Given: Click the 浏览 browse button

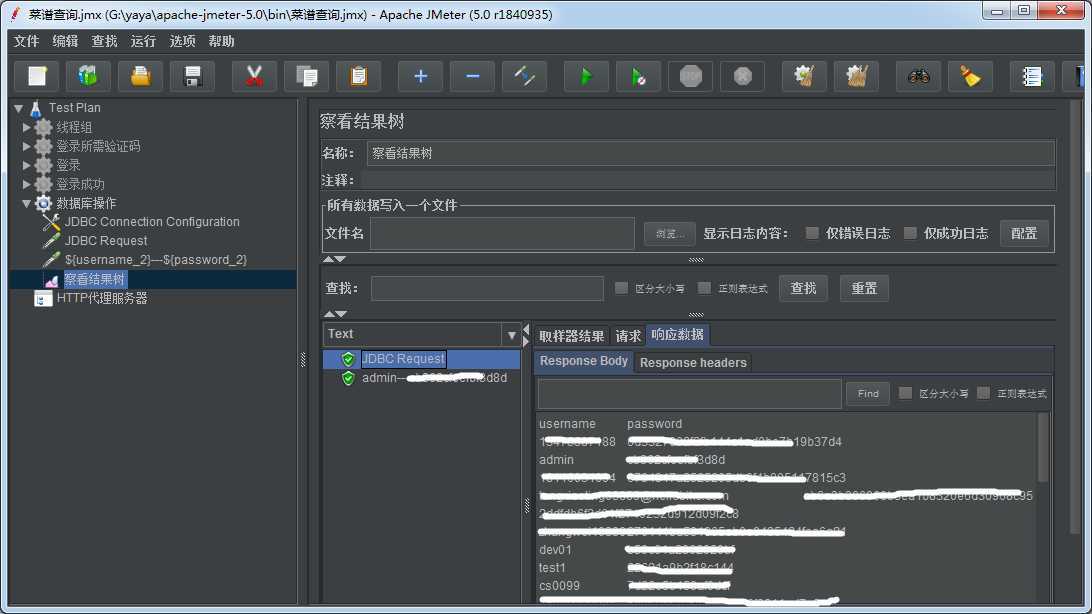Looking at the screenshot, I should click(669, 234).
